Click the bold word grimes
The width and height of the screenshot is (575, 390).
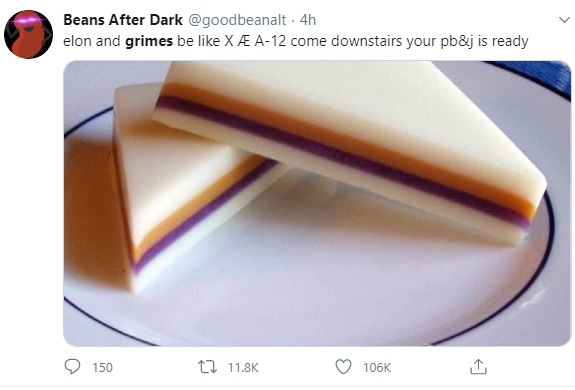point(149,41)
